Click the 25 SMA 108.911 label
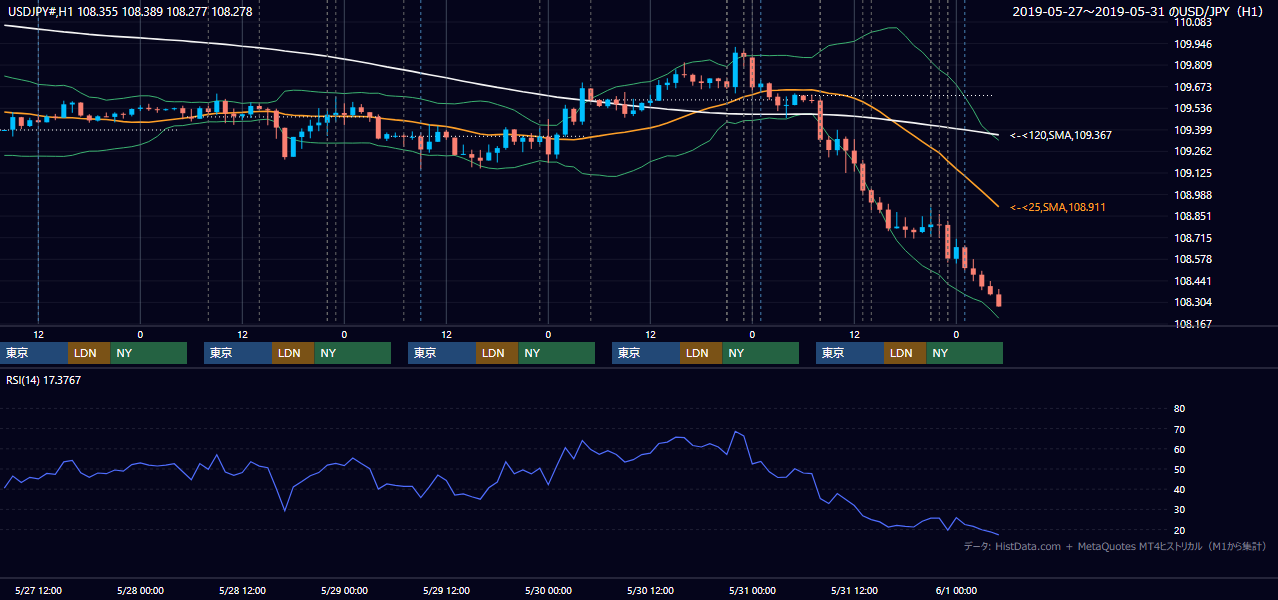1278x600 pixels. 1057,207
